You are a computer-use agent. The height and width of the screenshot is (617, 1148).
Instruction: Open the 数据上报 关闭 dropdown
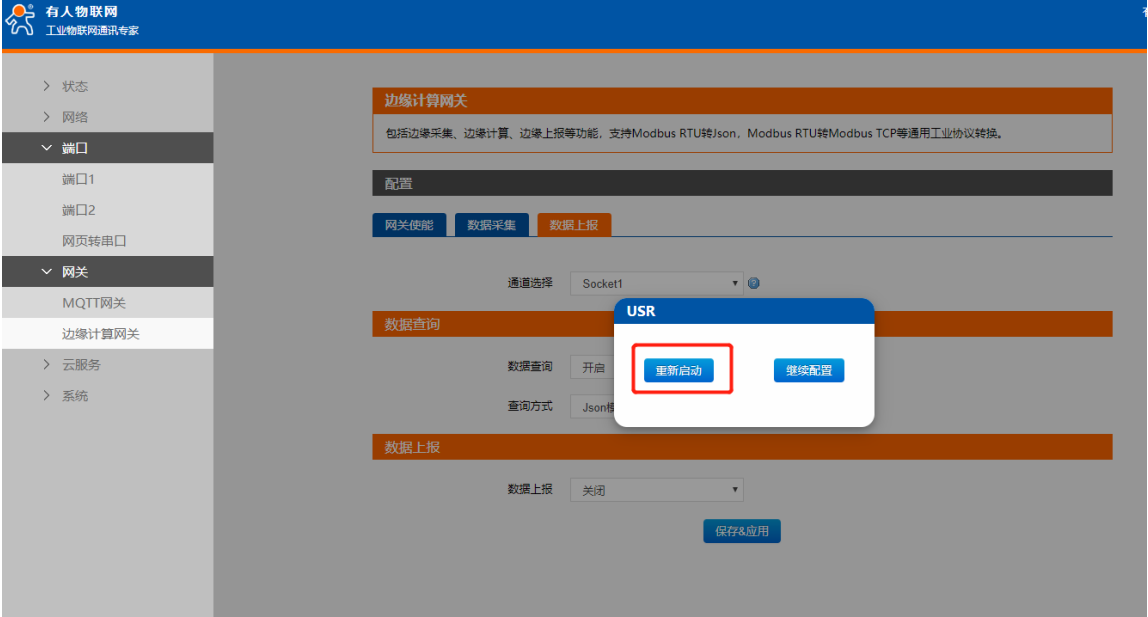[x=657, y=490]
